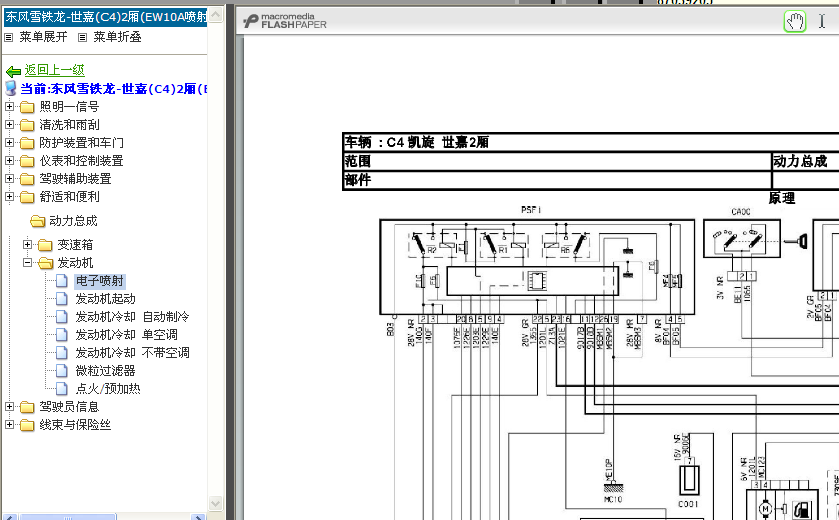Click the green back arrow icon
839x520 pixels.
[13, 71]
